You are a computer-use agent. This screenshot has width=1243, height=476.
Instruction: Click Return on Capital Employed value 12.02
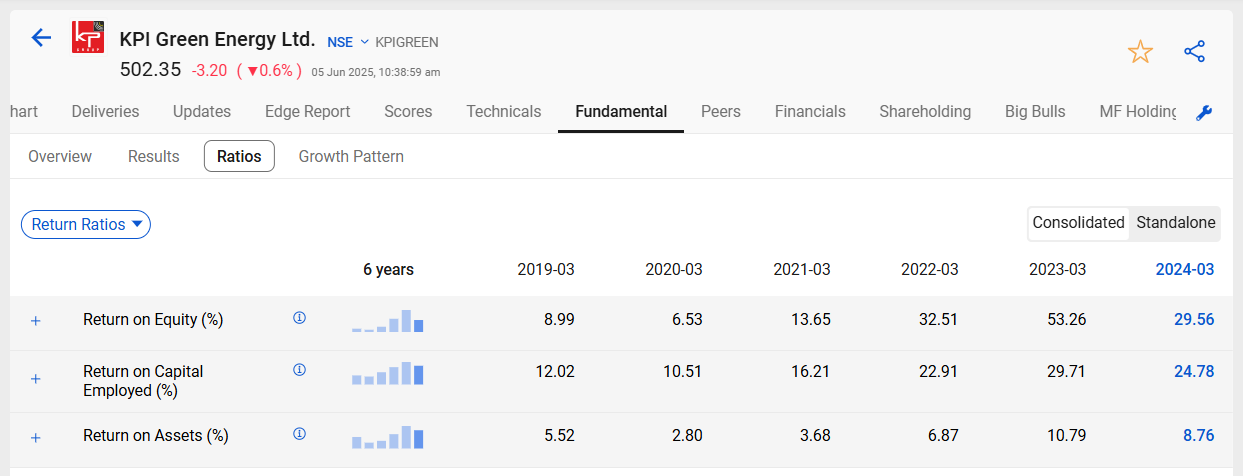pyautogui.click(x=555, y=371)
